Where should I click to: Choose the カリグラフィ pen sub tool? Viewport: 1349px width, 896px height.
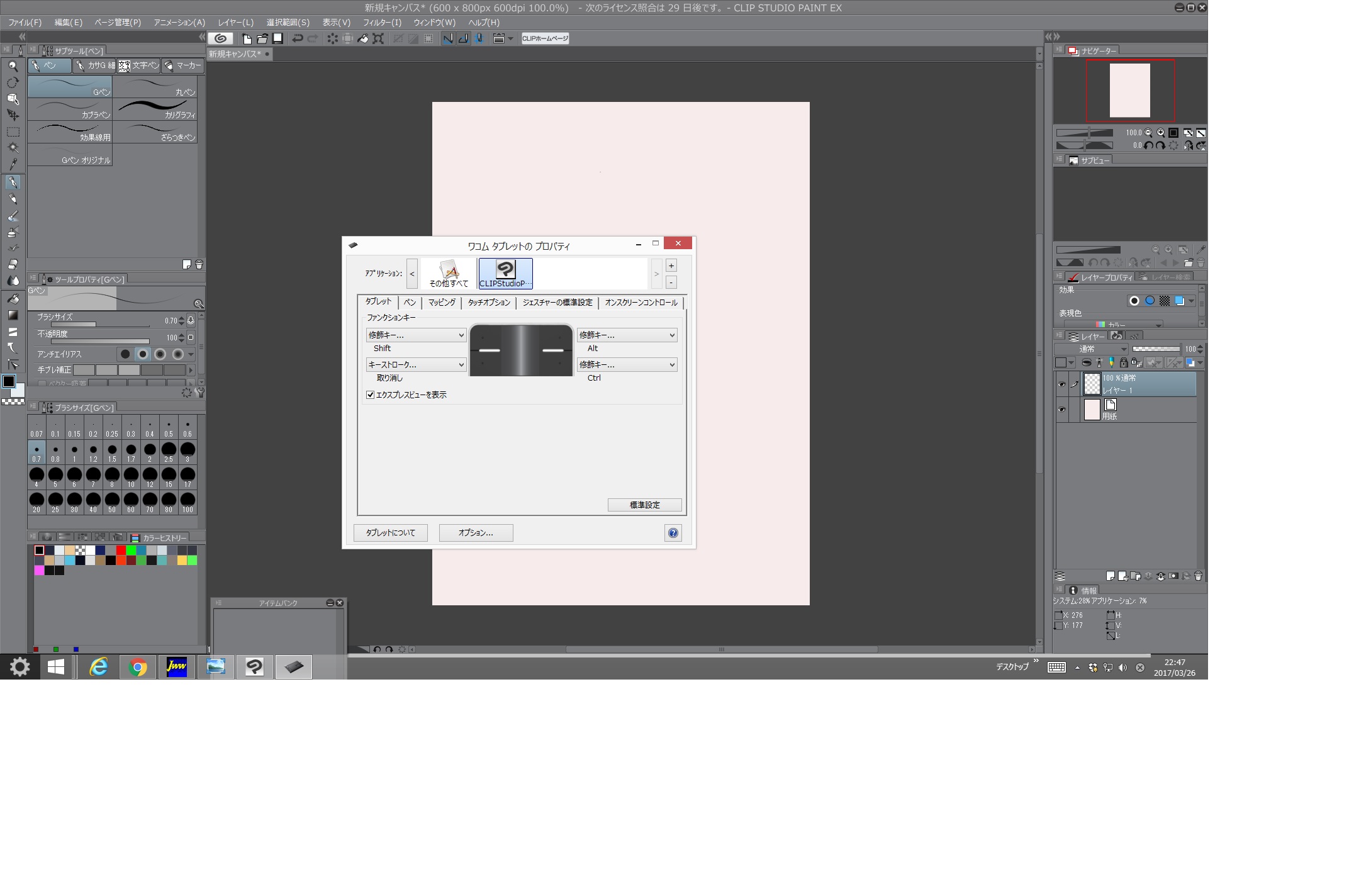click(155, 109)
